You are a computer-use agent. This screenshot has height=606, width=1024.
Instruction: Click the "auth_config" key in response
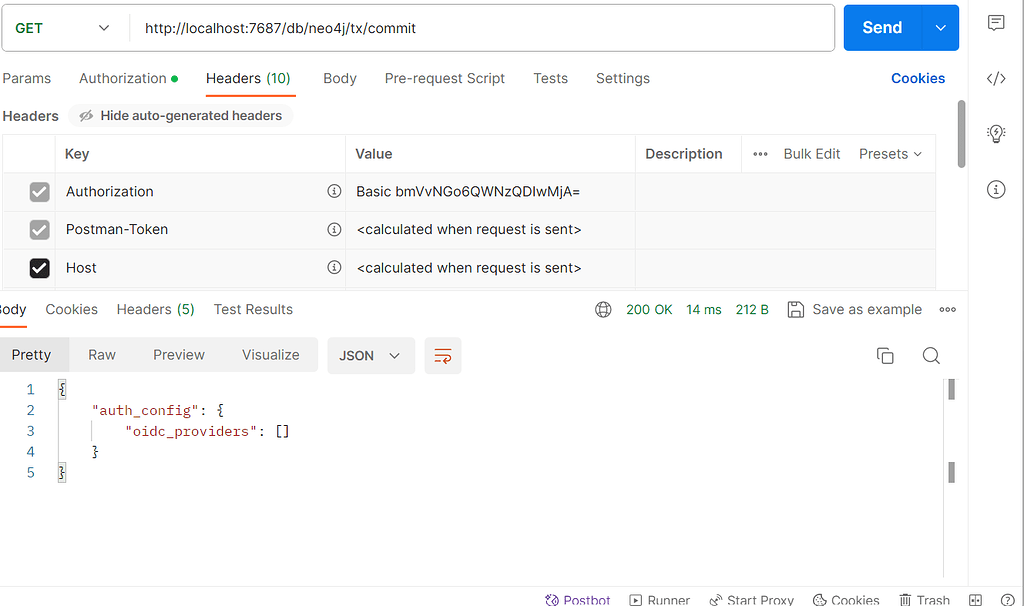145,411
